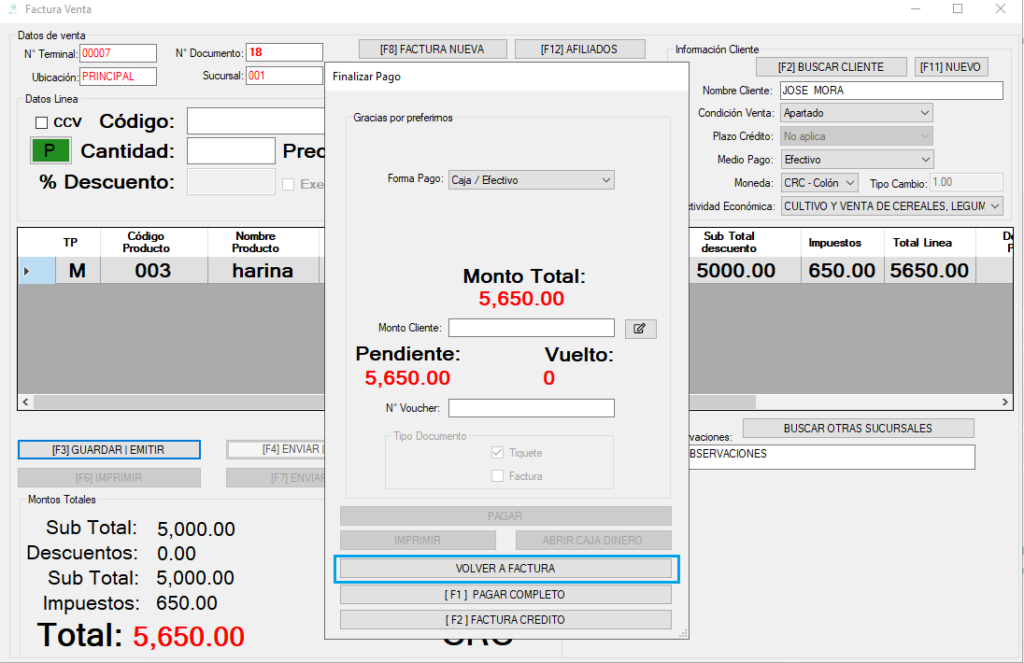Click the [F8] FACTURA NUEVA button
Screen dimensions: 1024x663
[432, 48]
